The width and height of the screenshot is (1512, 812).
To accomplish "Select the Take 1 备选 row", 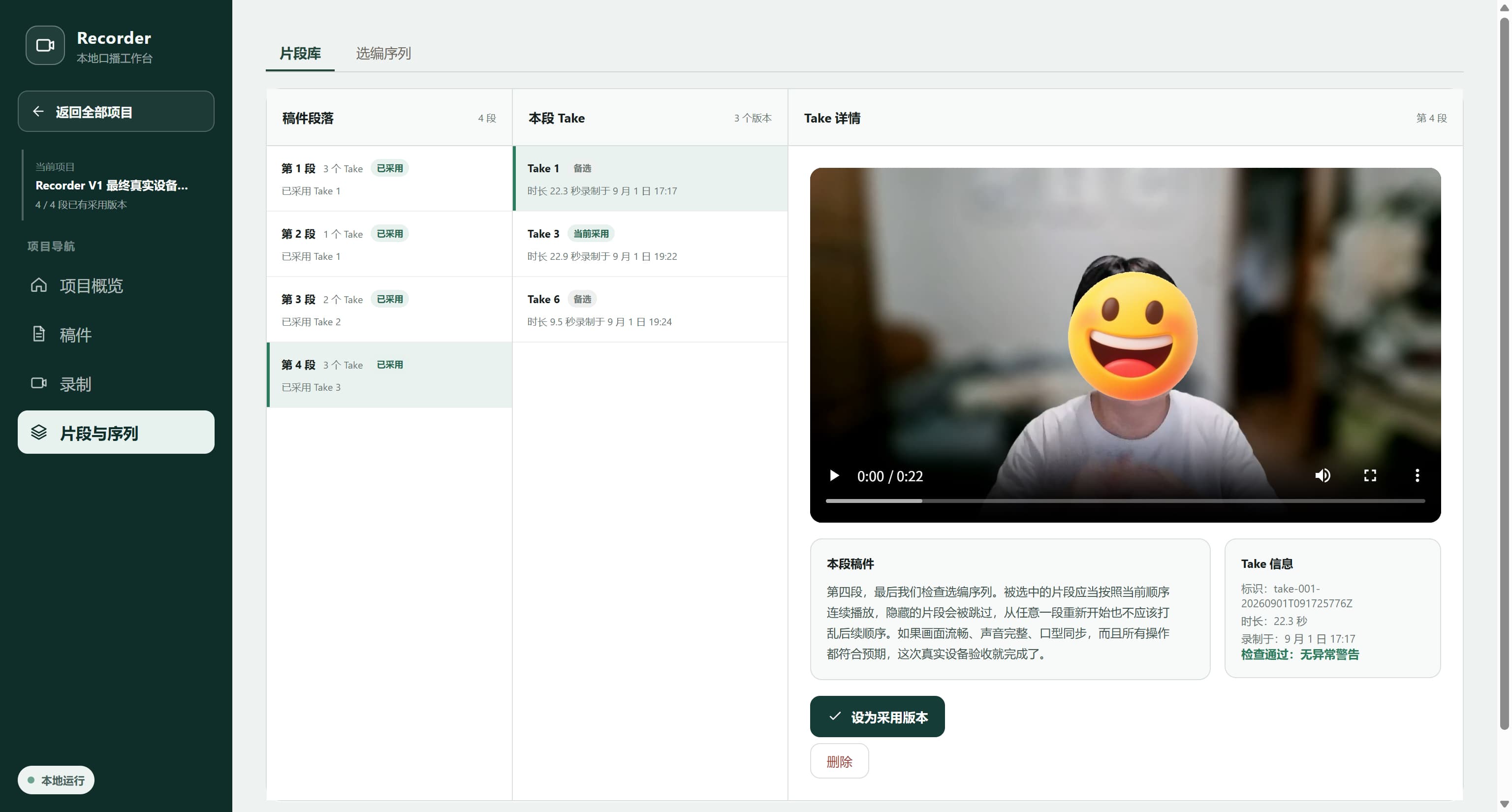I will pyautogui.click(x=650, y=179).
